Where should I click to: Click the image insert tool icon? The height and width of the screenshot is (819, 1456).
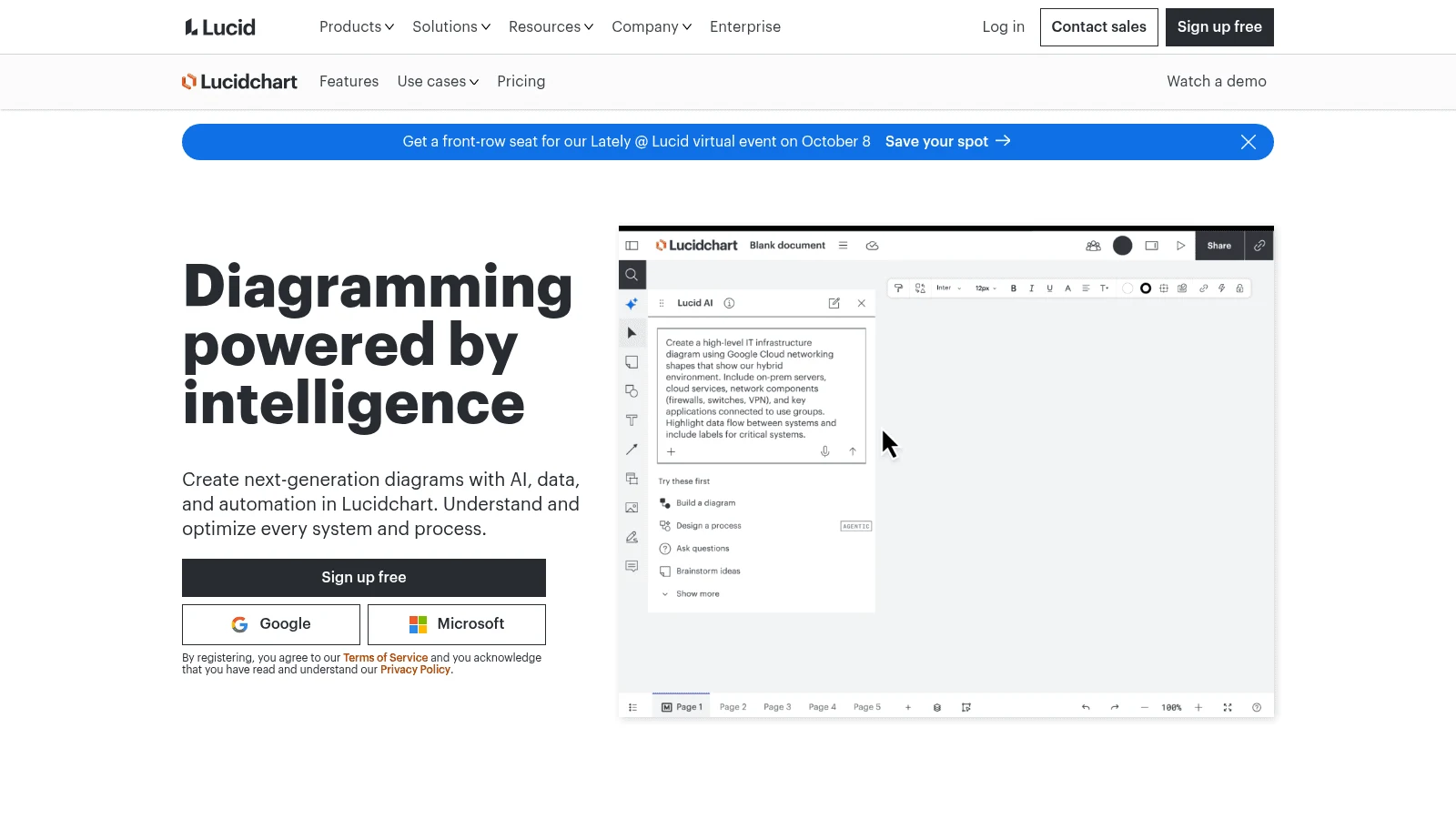(632, 508)
